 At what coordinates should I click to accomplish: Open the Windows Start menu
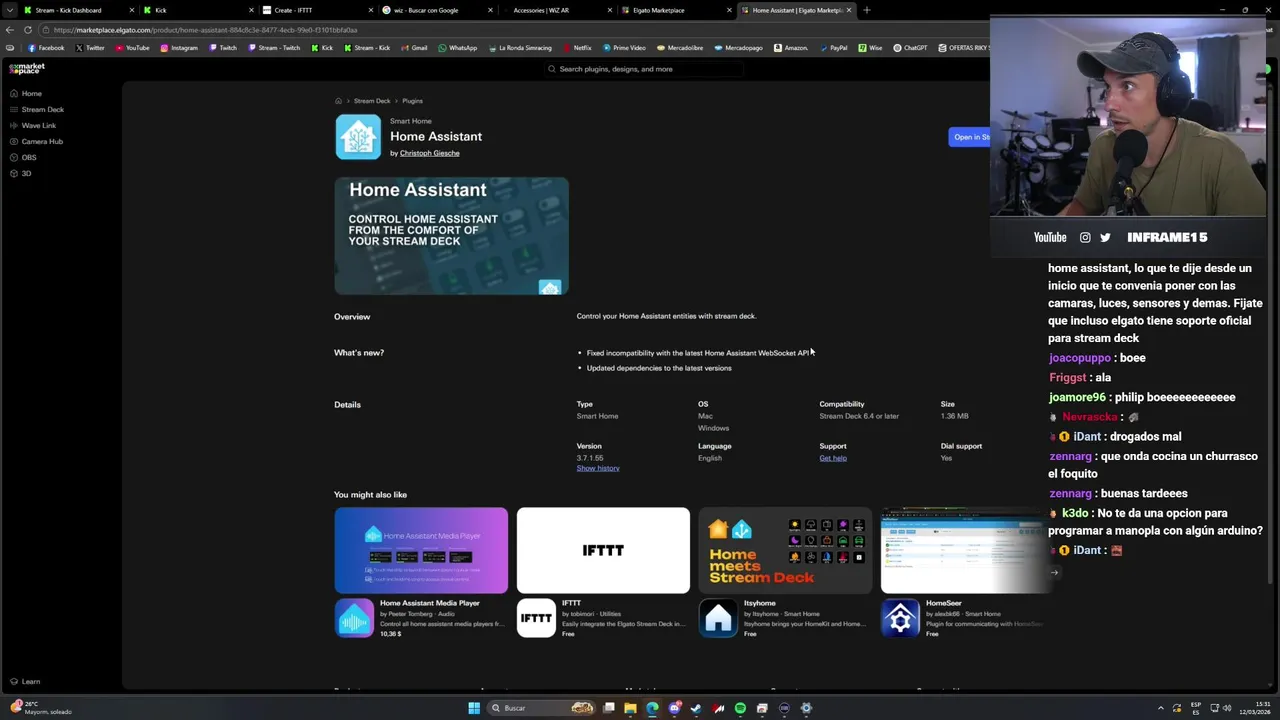coord(474,708)
